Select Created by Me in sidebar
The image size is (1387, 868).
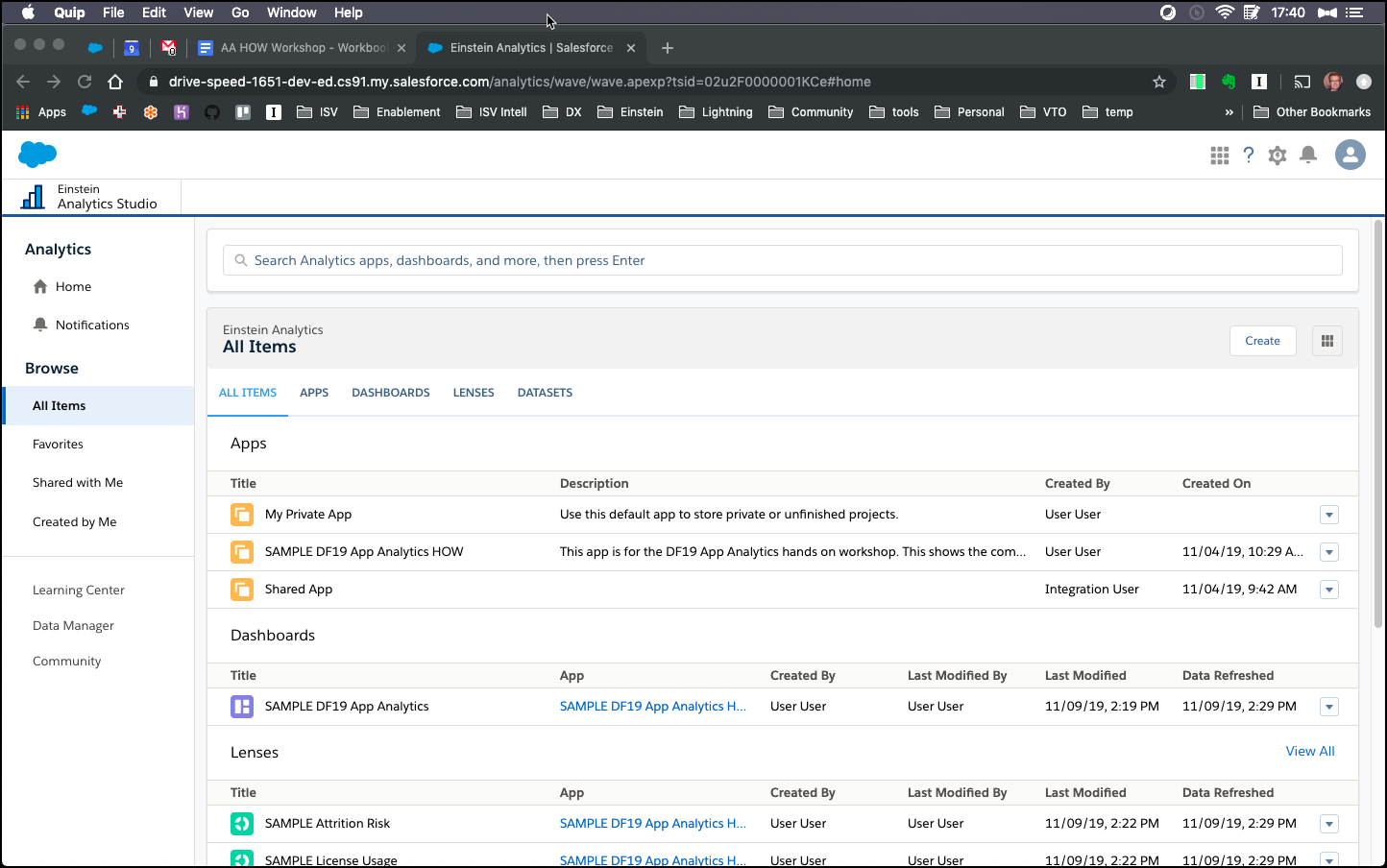pos(75,522)
